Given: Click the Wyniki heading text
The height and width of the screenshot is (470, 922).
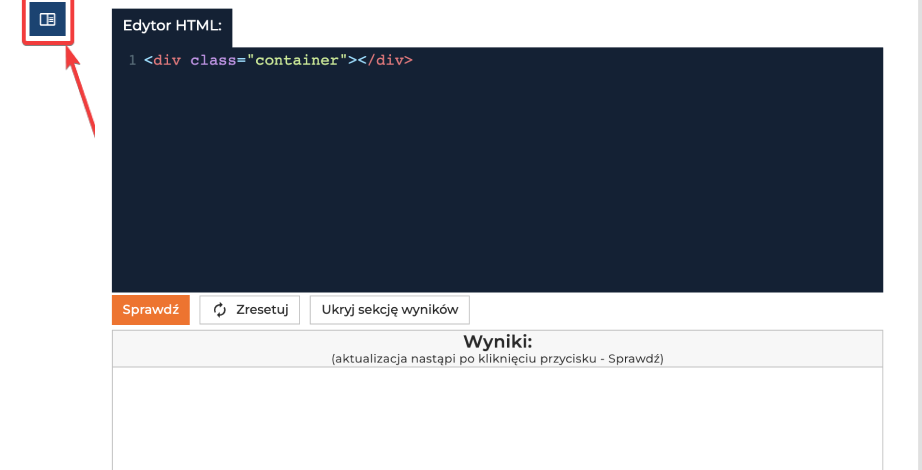Looking at the screenshot, I should pyautogui.click(x=497, y=341).
